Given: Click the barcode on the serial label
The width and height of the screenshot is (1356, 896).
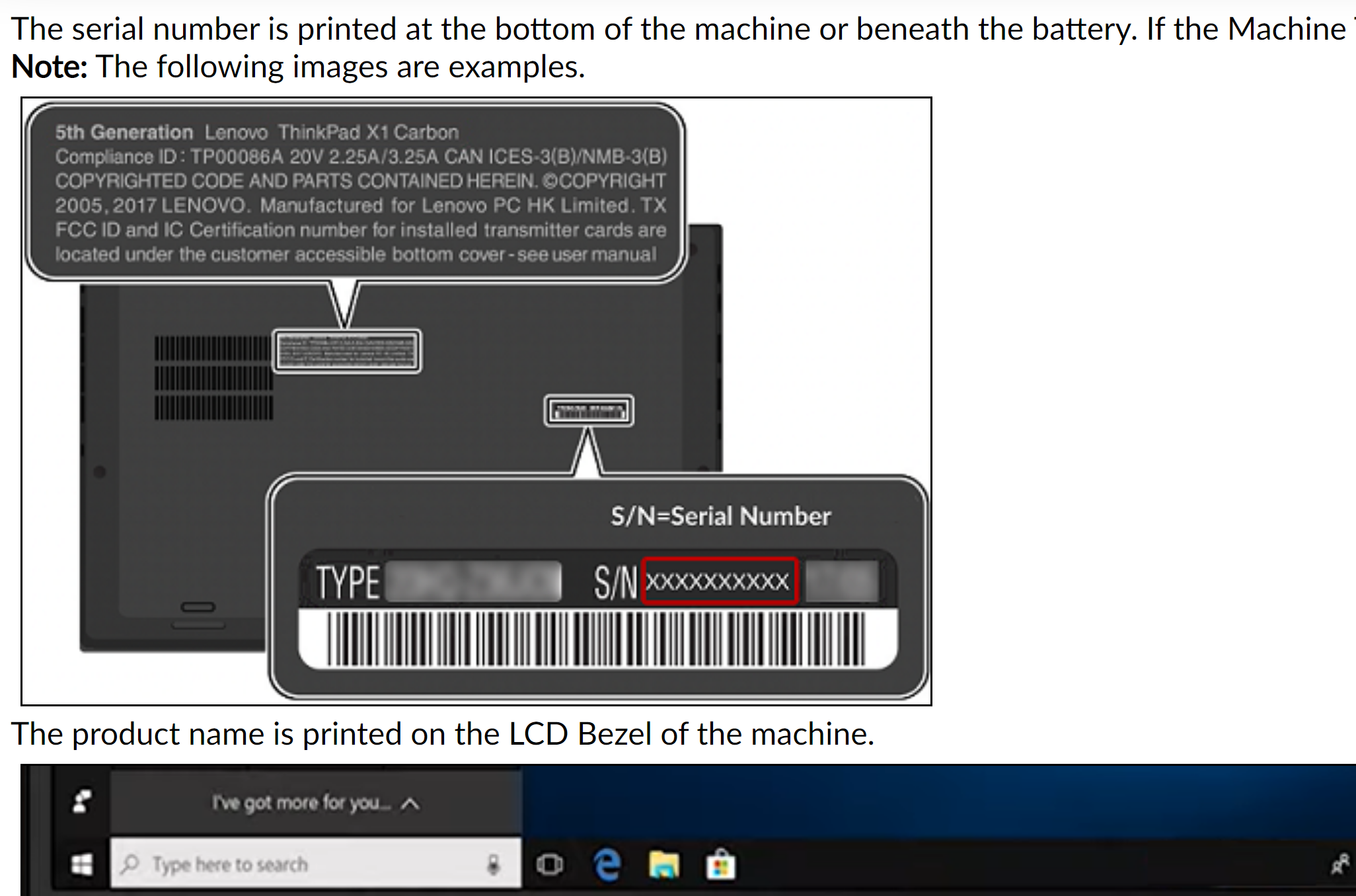Looking at the screenshot, I should 597,638.
